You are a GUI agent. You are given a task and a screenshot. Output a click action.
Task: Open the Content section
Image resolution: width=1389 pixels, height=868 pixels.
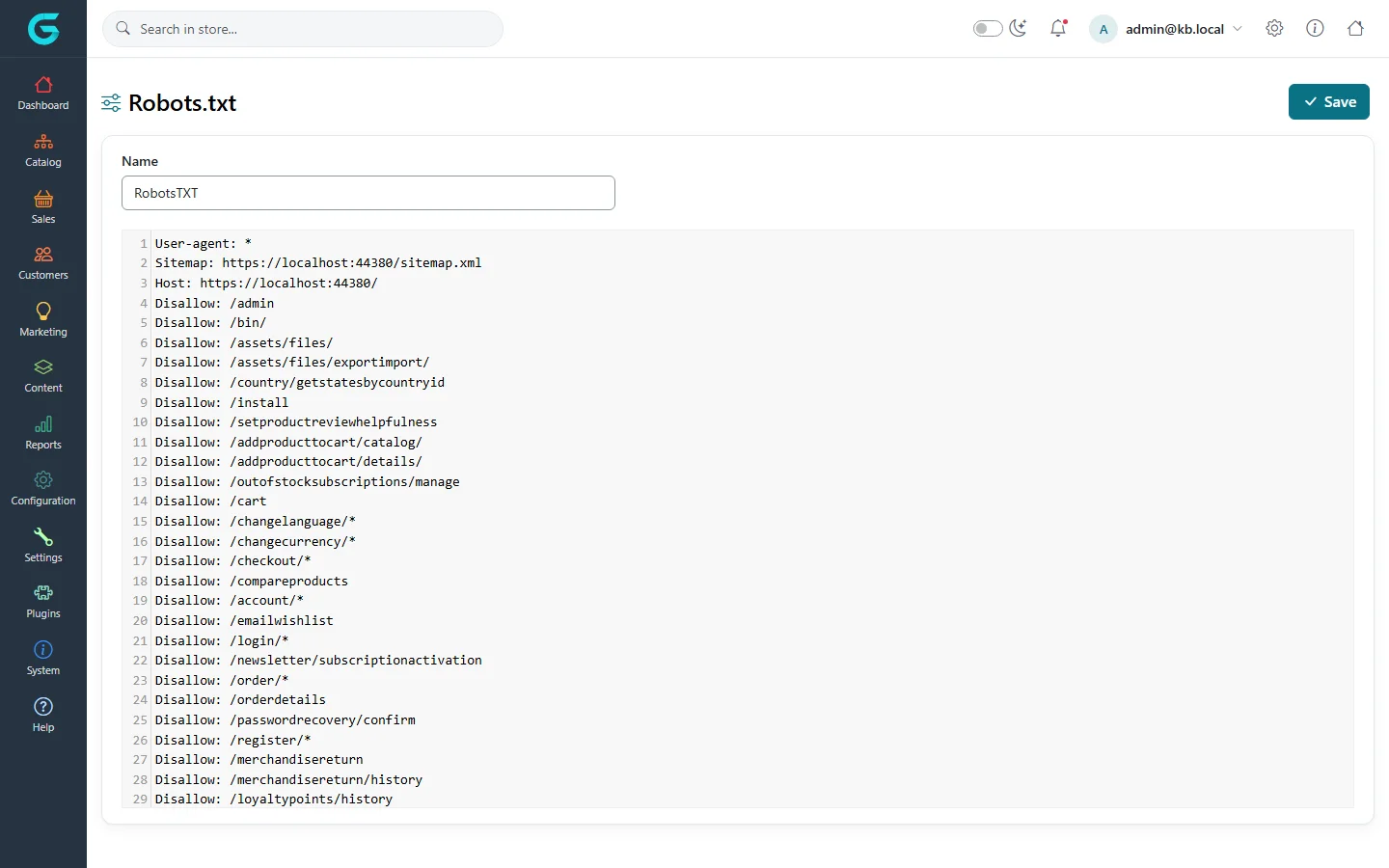click(43, 376)
